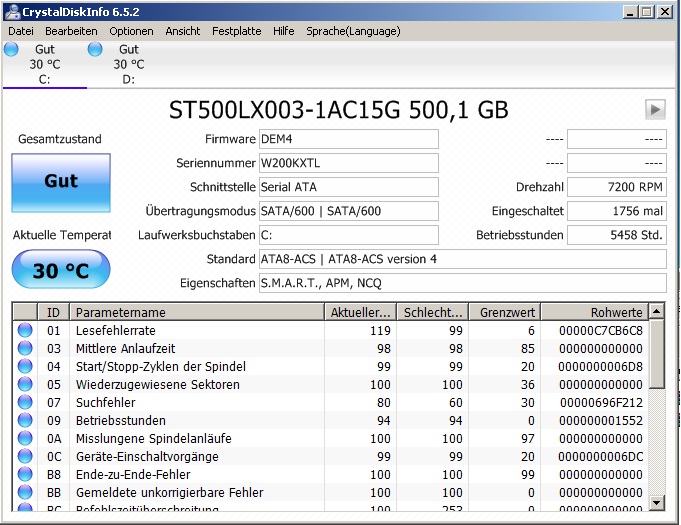Click status orb for Ende-zu-Ende-Fehler row
Screen dimensions: 681x525
coord(25,475)
